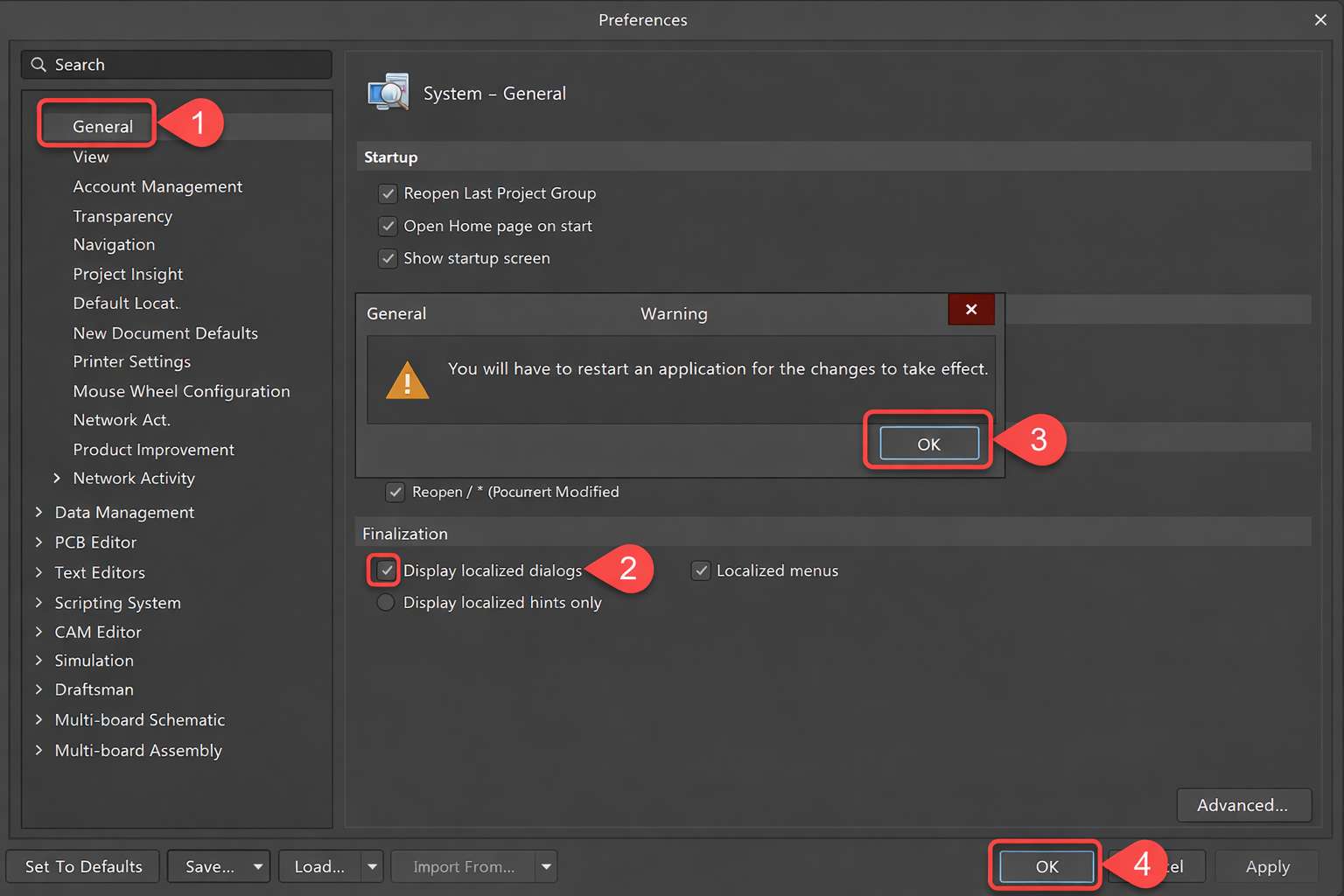1344x896 pixels.
Task: Click the Warning dialog title
Action: click(674, 314)
